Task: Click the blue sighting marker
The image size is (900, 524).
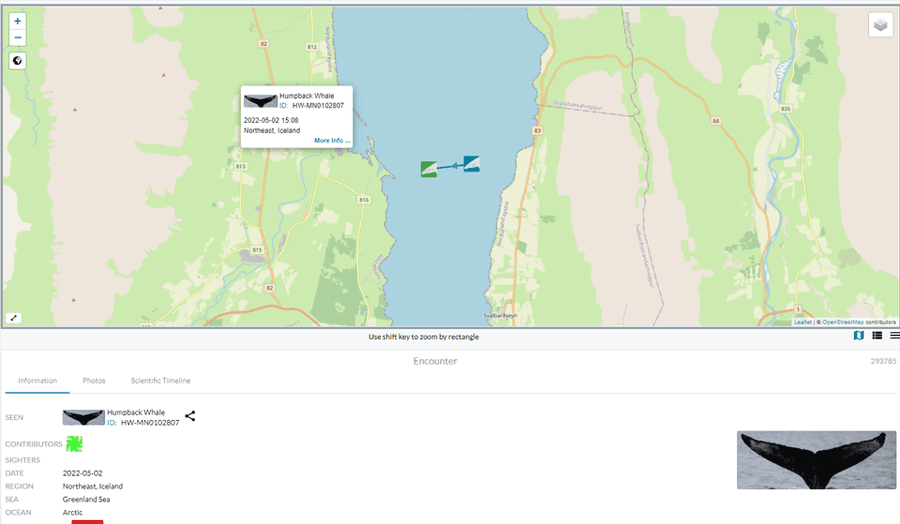Action: pos(471,163)
